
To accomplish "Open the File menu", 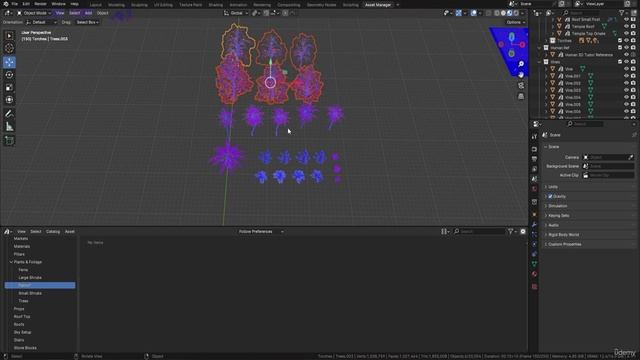I will click(x=14, y=4).
